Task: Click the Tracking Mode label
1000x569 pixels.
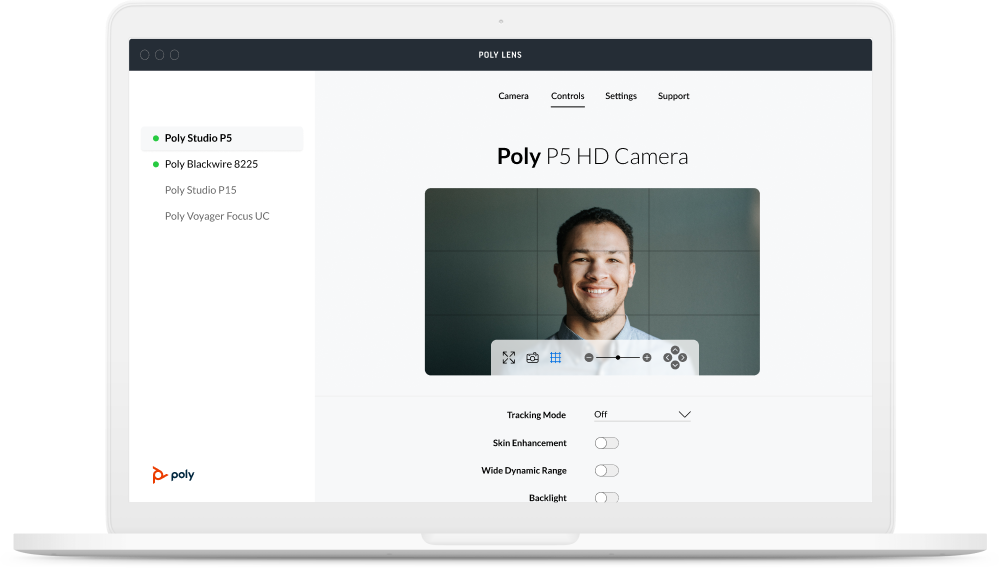Action: [x=536, y=415]
